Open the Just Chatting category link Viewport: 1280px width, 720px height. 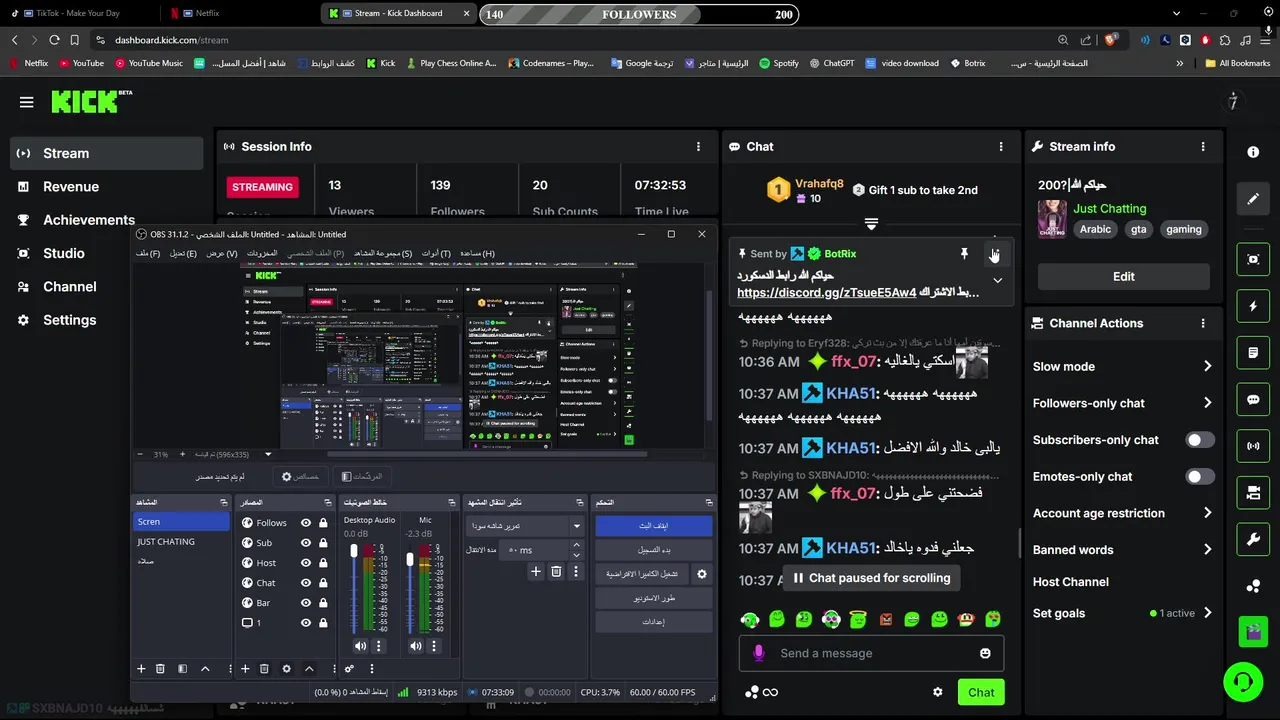pos(1110,209)
